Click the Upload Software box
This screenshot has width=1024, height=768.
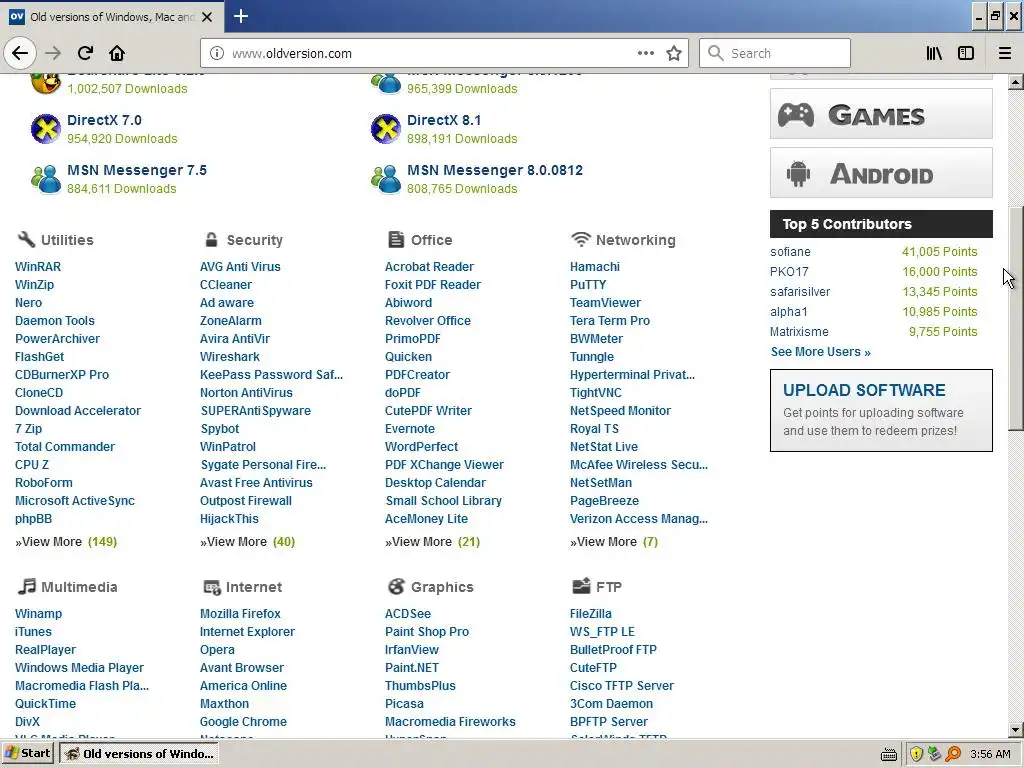click(881, 410)
